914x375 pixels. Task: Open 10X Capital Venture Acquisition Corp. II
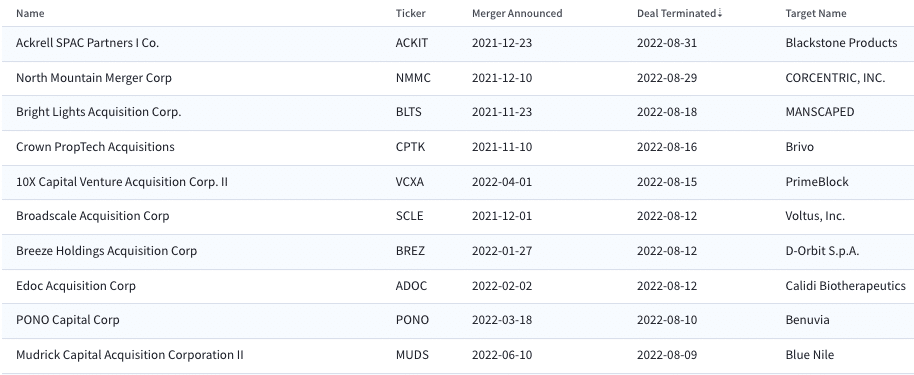[x=122, y=181]
